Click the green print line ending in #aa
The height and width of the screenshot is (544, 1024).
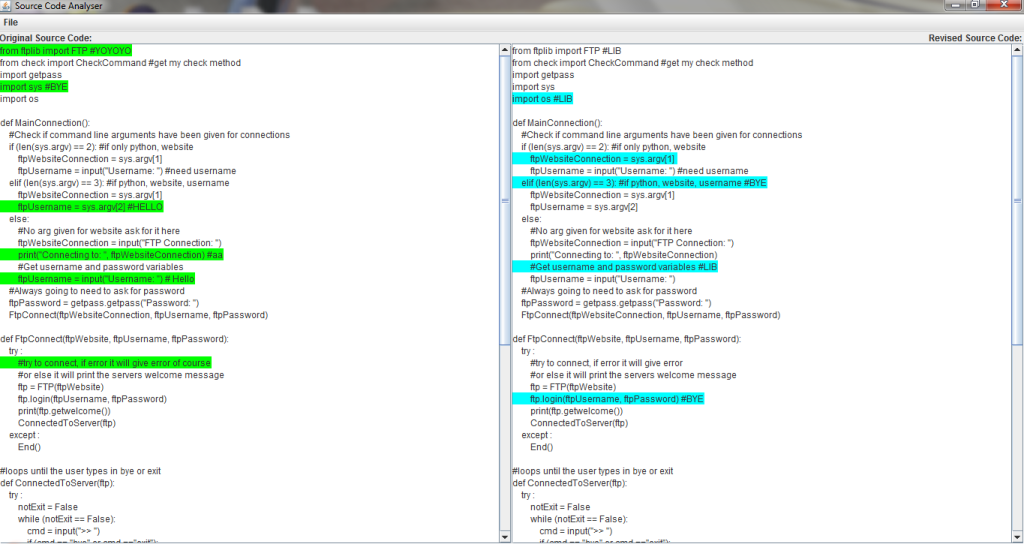tap(112, 255)
